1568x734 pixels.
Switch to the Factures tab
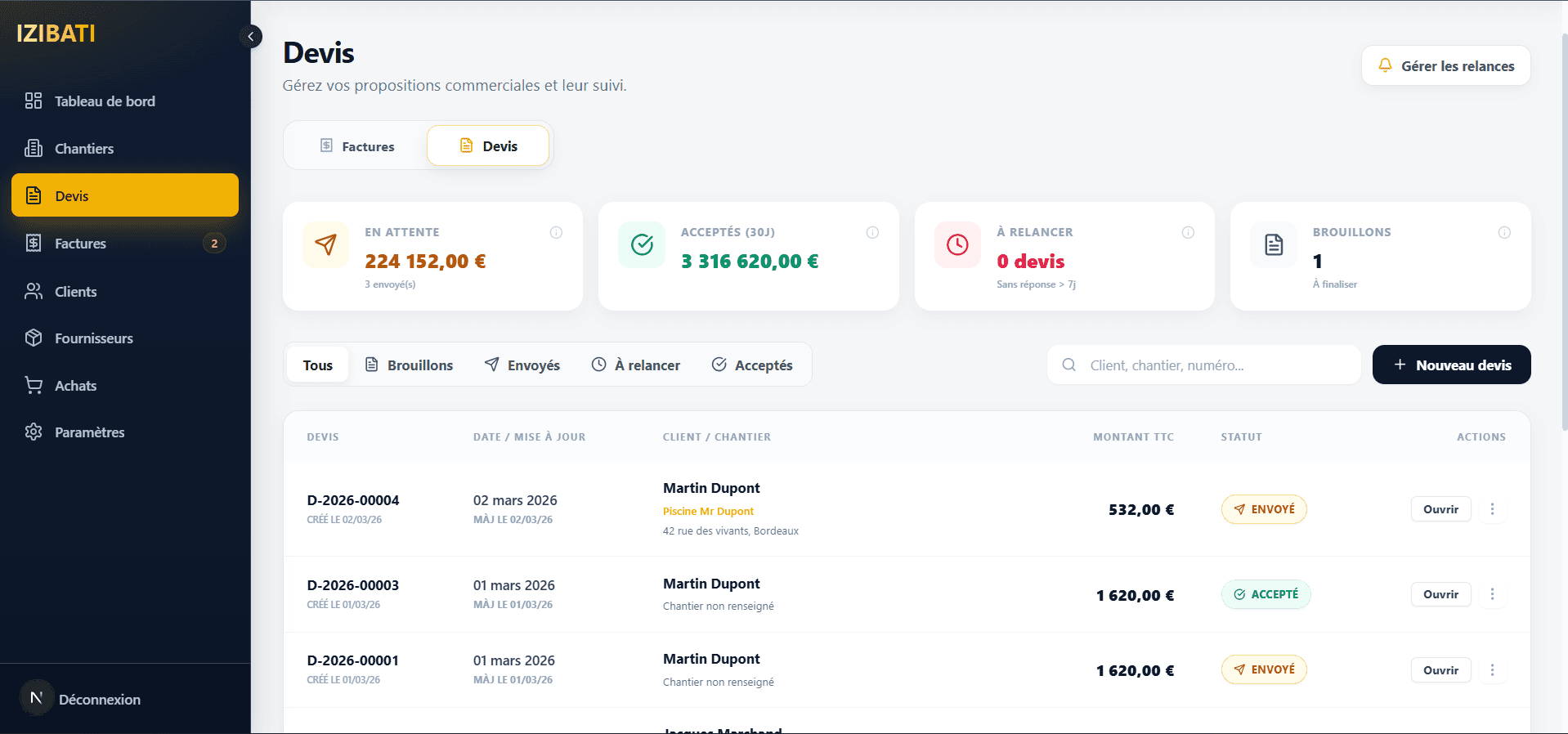(356, 146)
